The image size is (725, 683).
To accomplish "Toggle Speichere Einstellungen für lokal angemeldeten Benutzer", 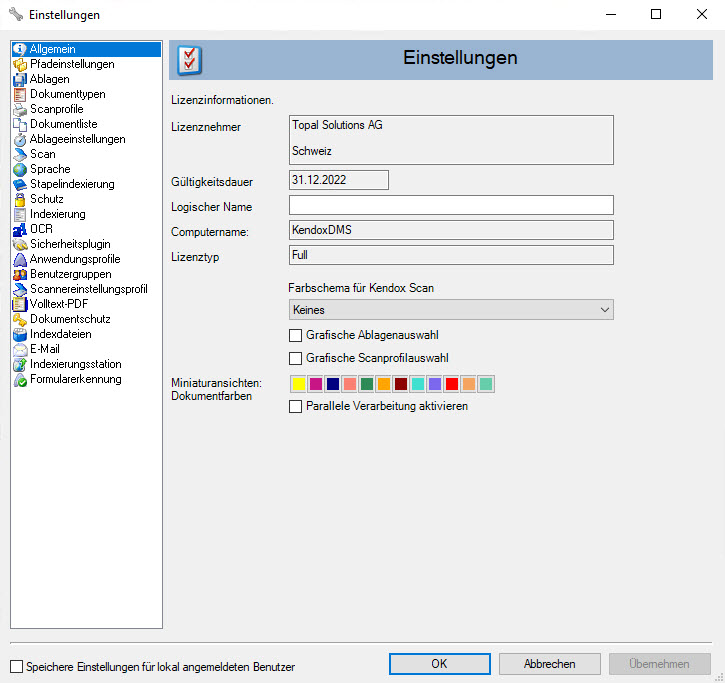I will (16, 666).
